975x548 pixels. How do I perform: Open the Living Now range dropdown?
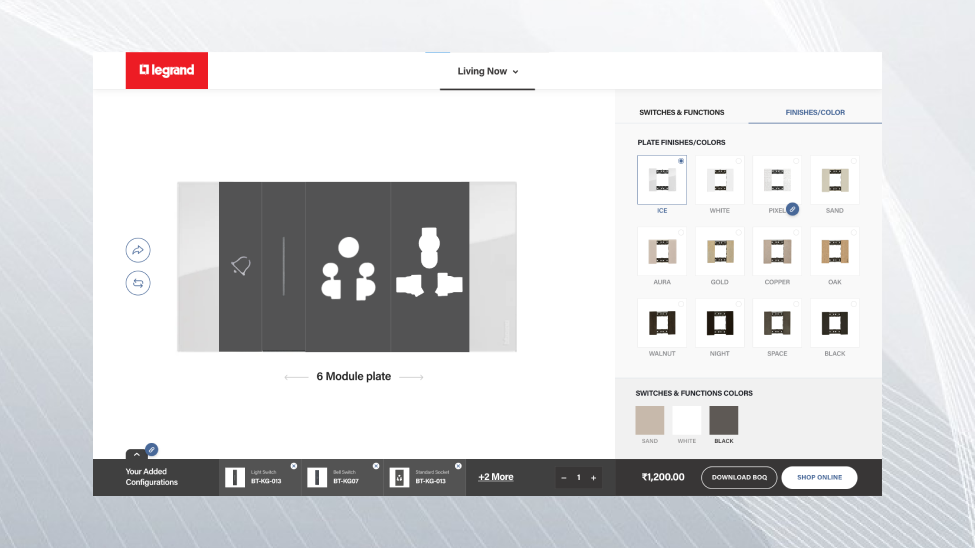click(488, 71)
